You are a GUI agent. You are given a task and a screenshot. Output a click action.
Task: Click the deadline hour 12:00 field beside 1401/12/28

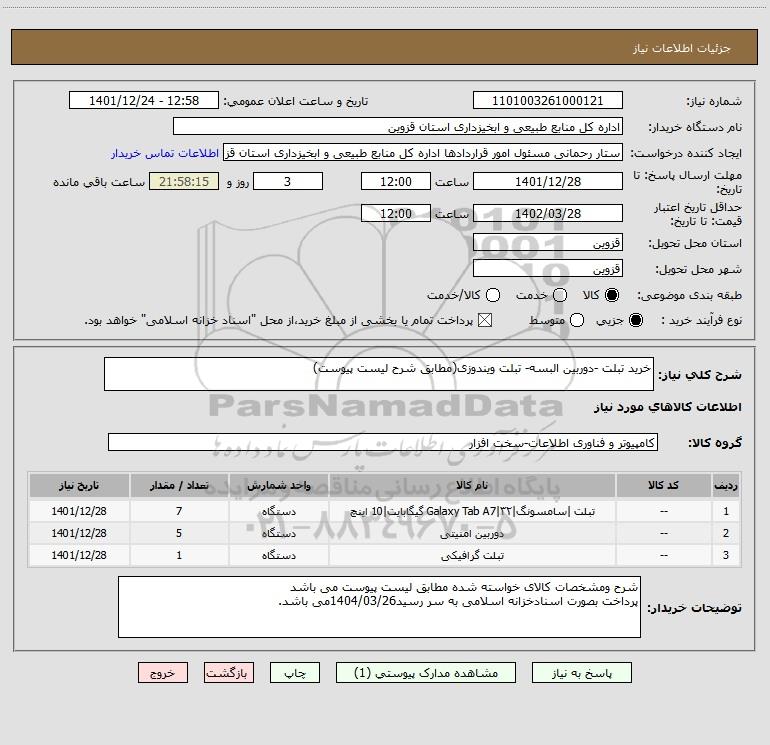[396, 181]
